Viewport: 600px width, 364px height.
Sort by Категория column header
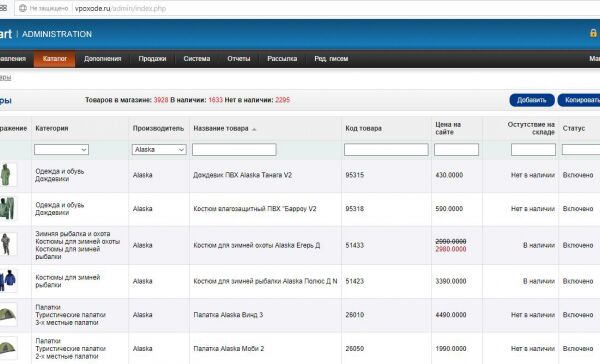point(52,128)
